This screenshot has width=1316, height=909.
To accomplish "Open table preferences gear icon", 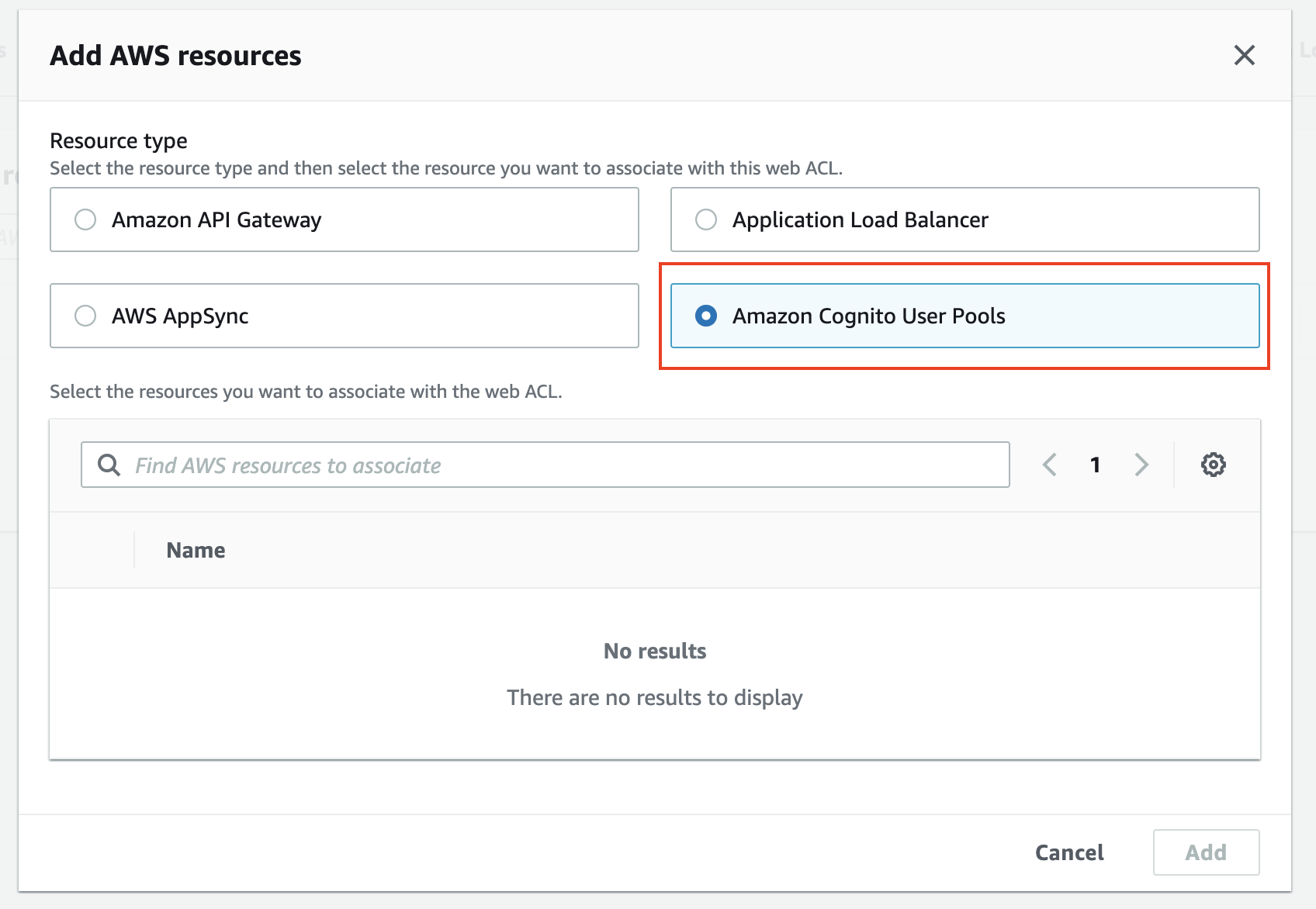I will [x=1214, y=465].
